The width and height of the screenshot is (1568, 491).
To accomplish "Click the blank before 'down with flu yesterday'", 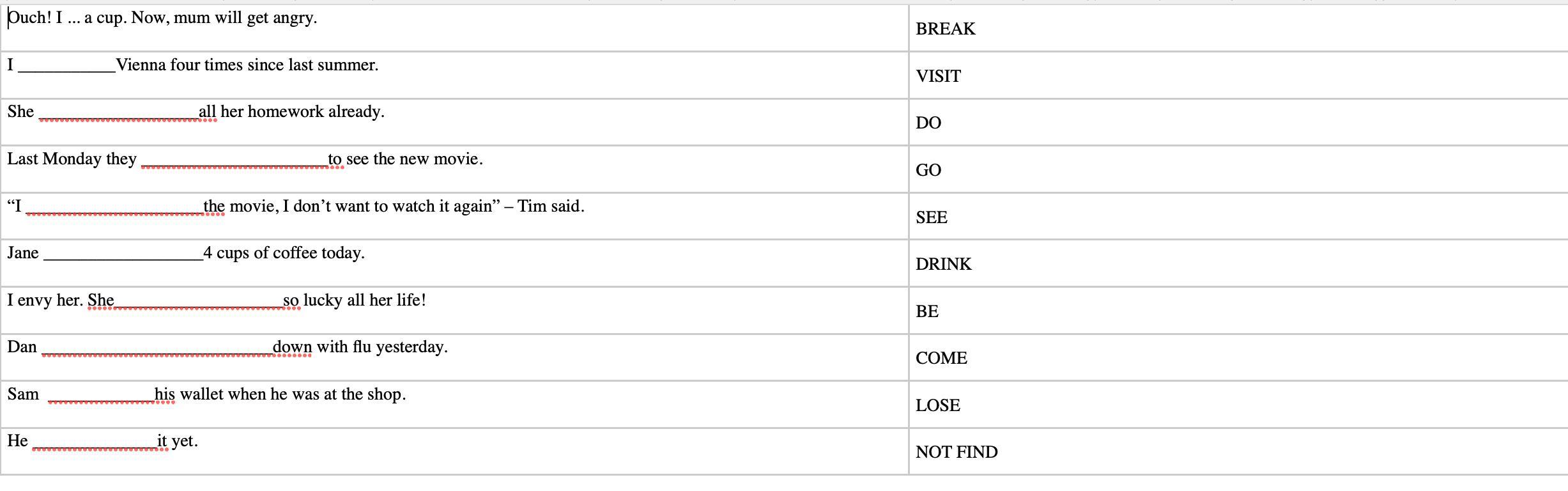I will pos(157,348).
